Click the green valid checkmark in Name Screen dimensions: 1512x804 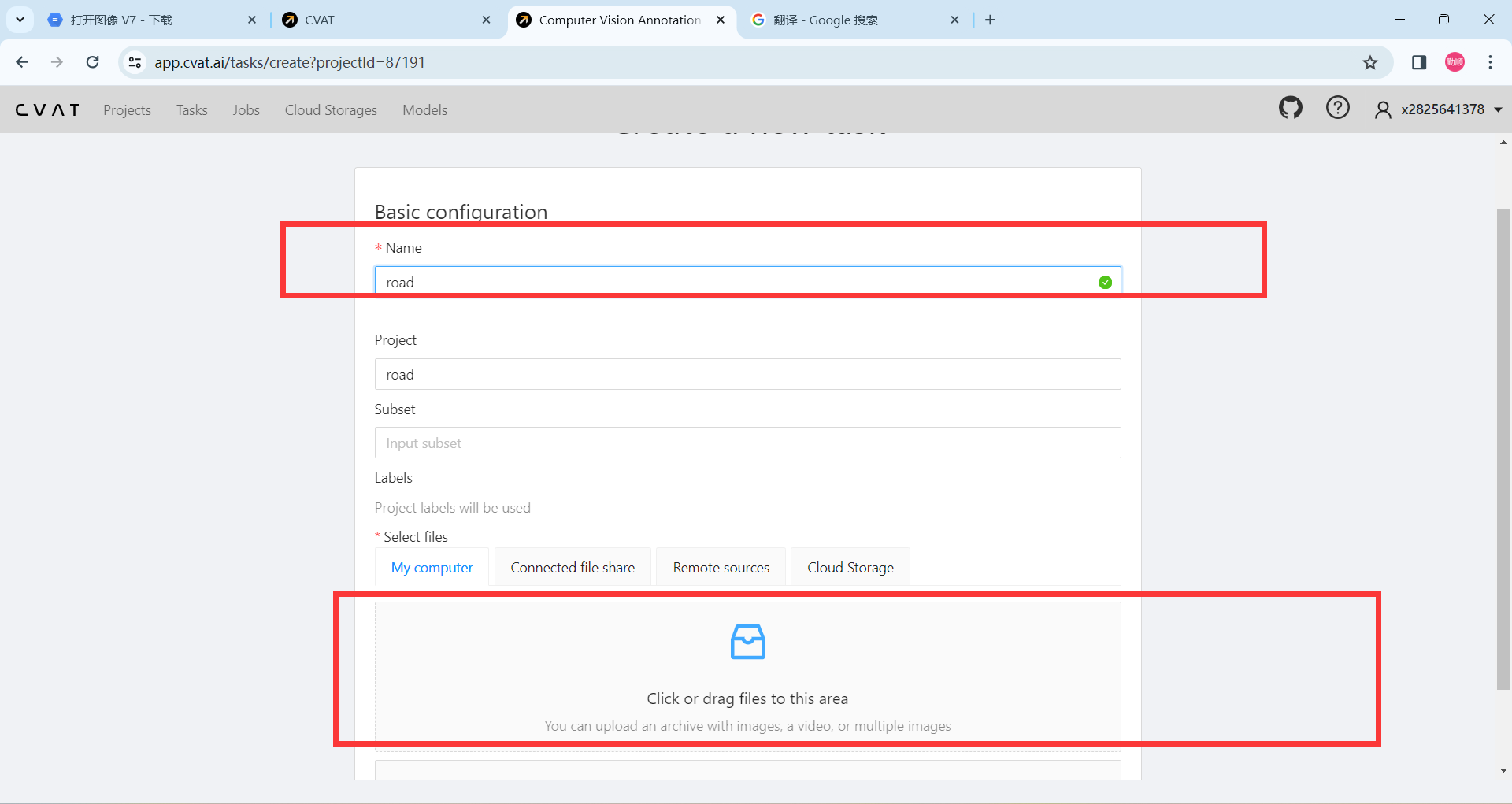1105,282
